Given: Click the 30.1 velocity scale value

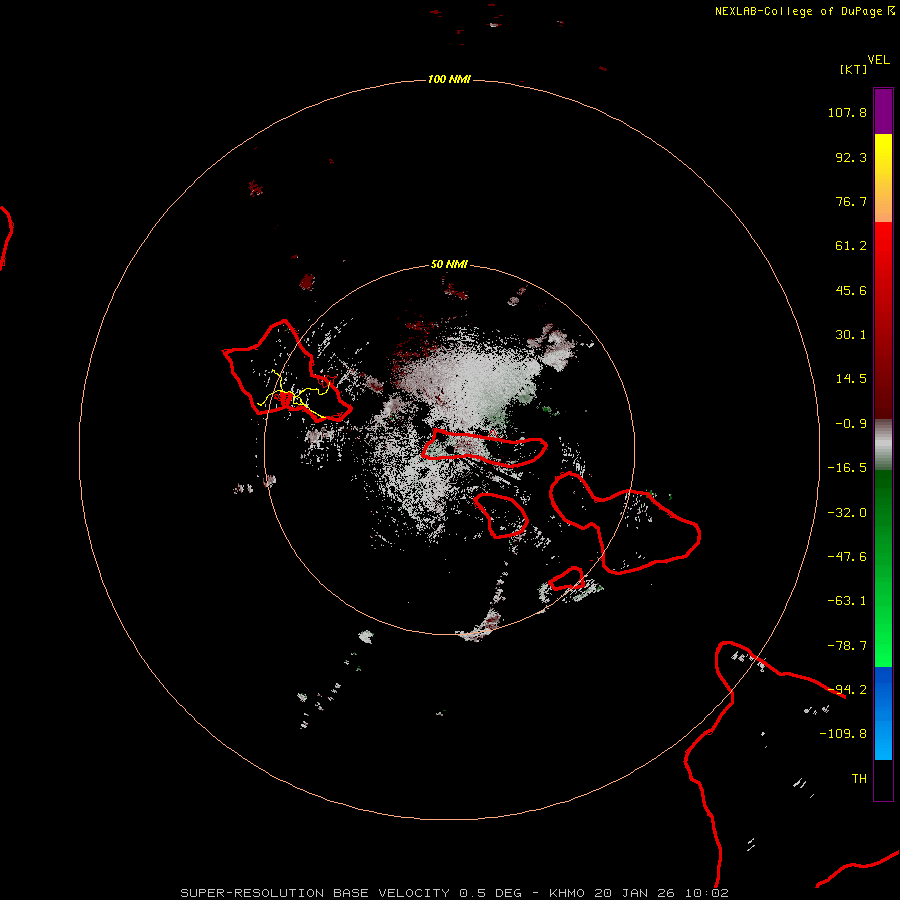Looking at the screenshot, I should [x=851, y=335].
